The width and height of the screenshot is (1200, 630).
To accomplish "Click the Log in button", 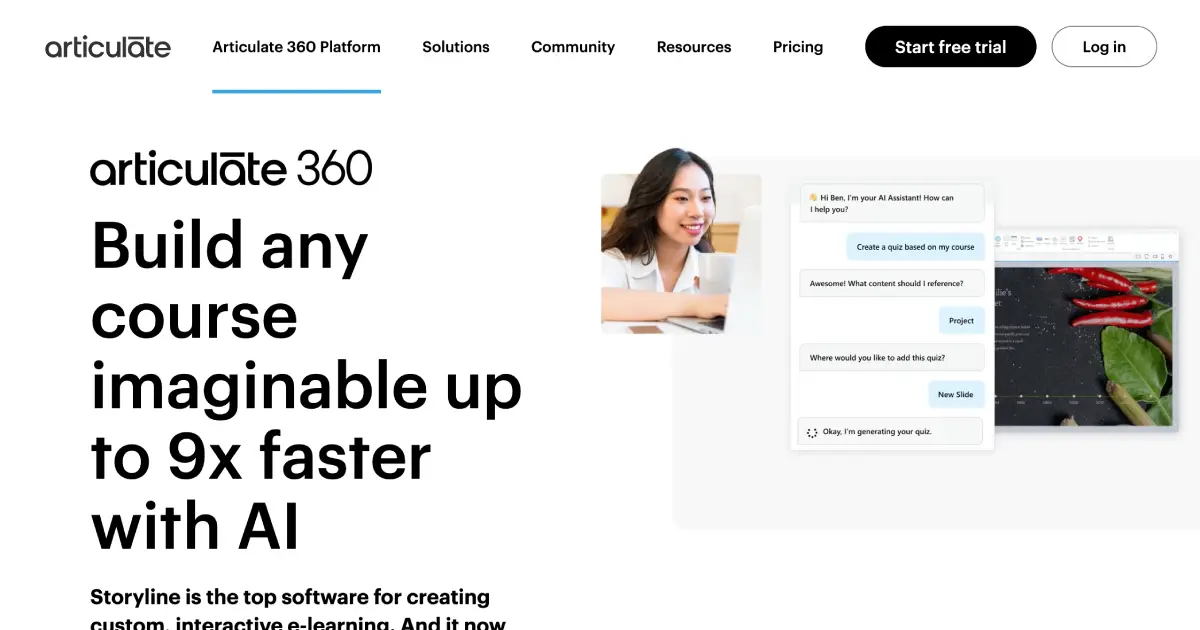I will pos(1104,46).
